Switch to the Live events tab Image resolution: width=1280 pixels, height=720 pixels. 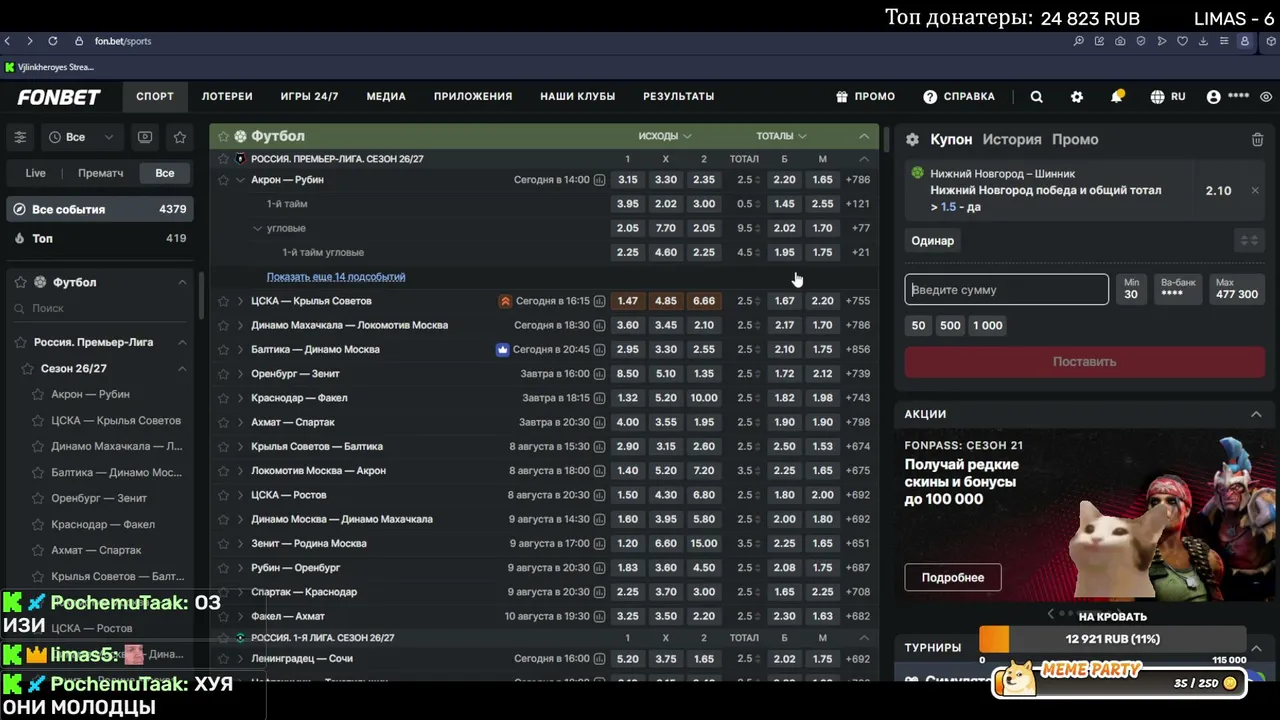coord(36,173)
